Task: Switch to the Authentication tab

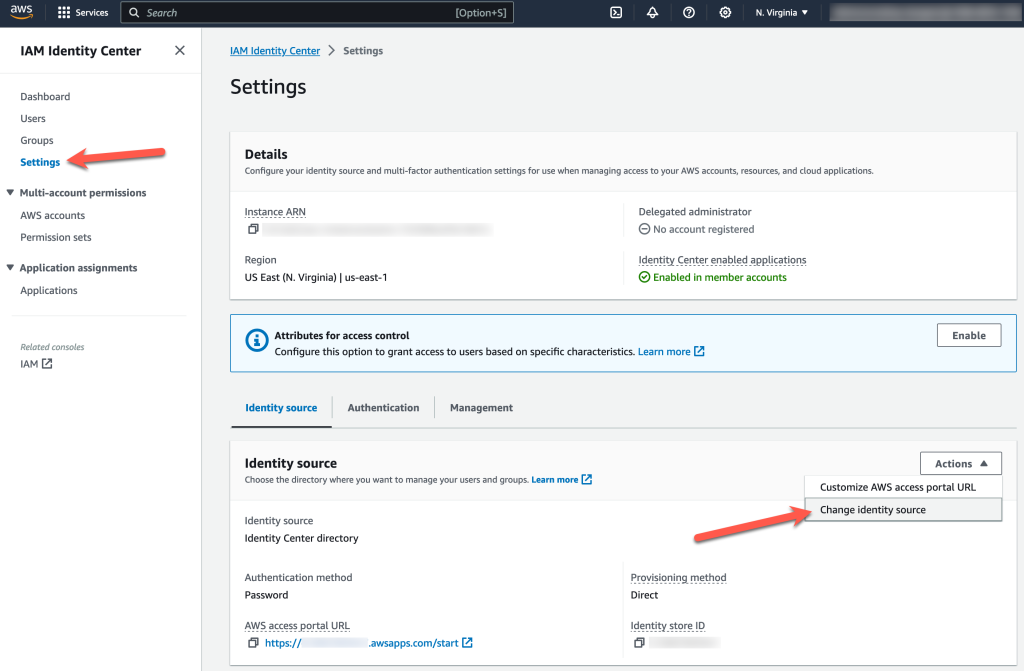Action: (x=383, y=407)
